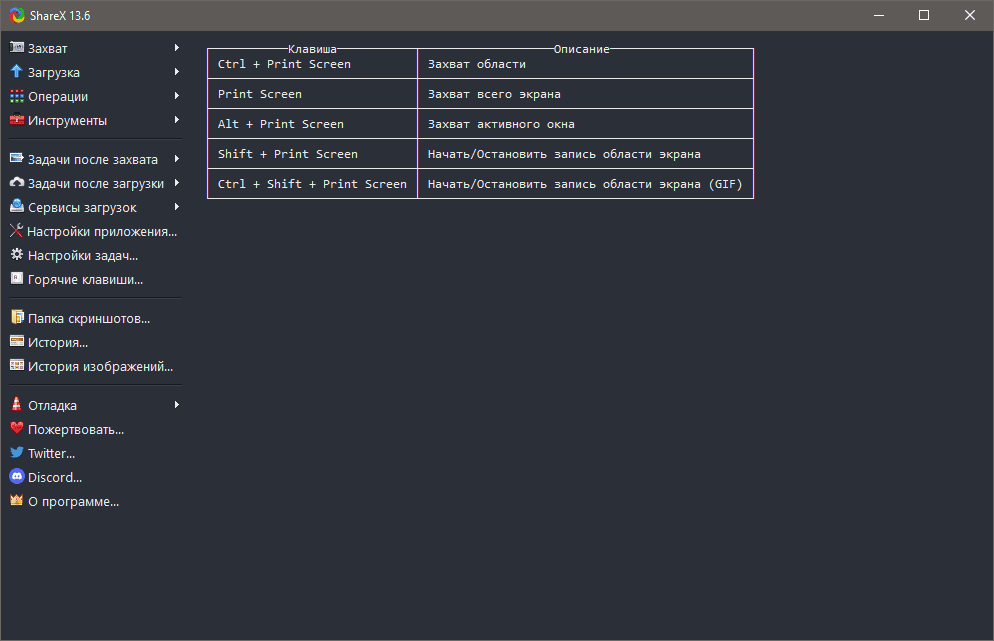Expand the Операции submenu arrow
994x641 pixels.
pos(177,96)
